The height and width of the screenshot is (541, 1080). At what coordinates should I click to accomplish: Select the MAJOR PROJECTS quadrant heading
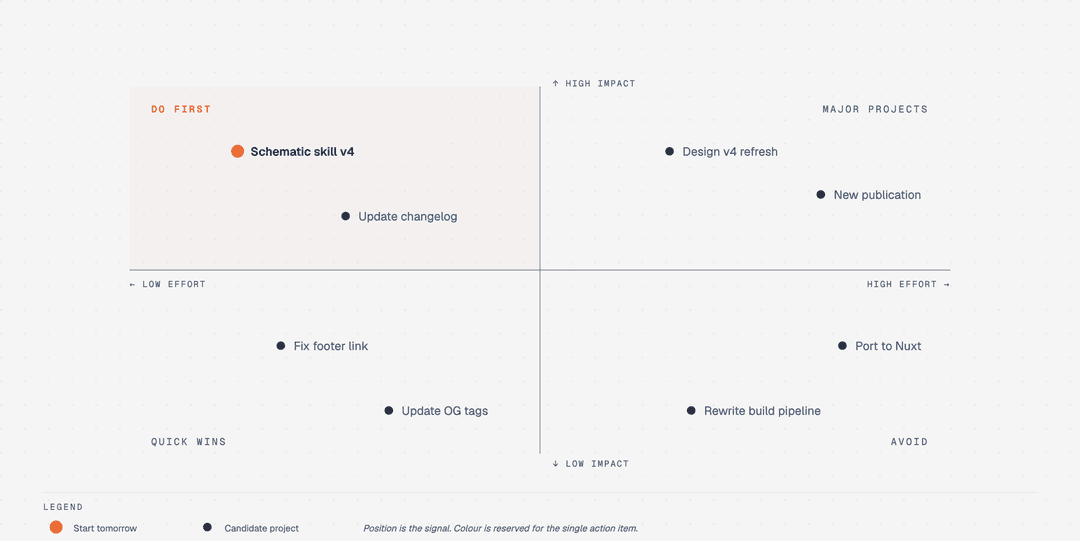click(x=875, y=110)
